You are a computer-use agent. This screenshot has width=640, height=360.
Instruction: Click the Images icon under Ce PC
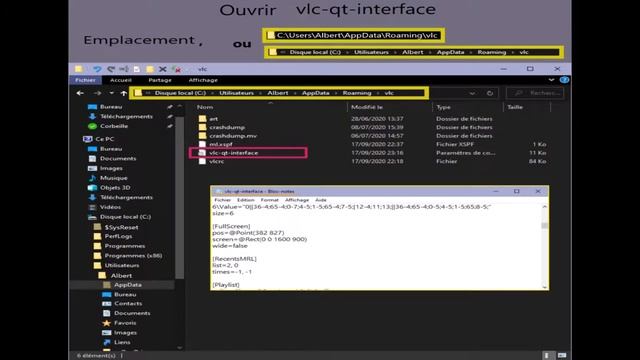click(92, 168)
